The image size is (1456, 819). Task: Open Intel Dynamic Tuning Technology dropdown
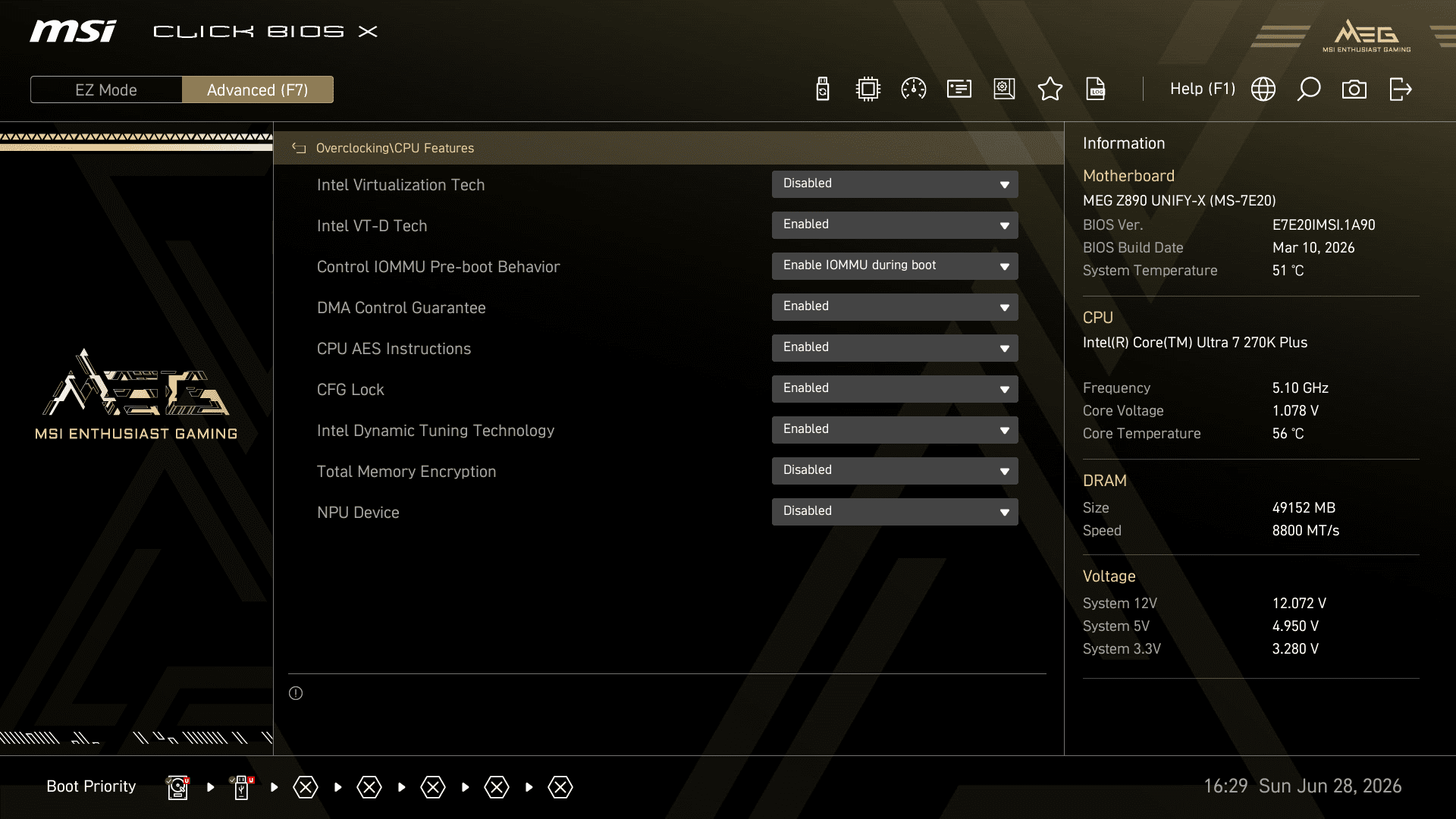(x=895, y=430)
